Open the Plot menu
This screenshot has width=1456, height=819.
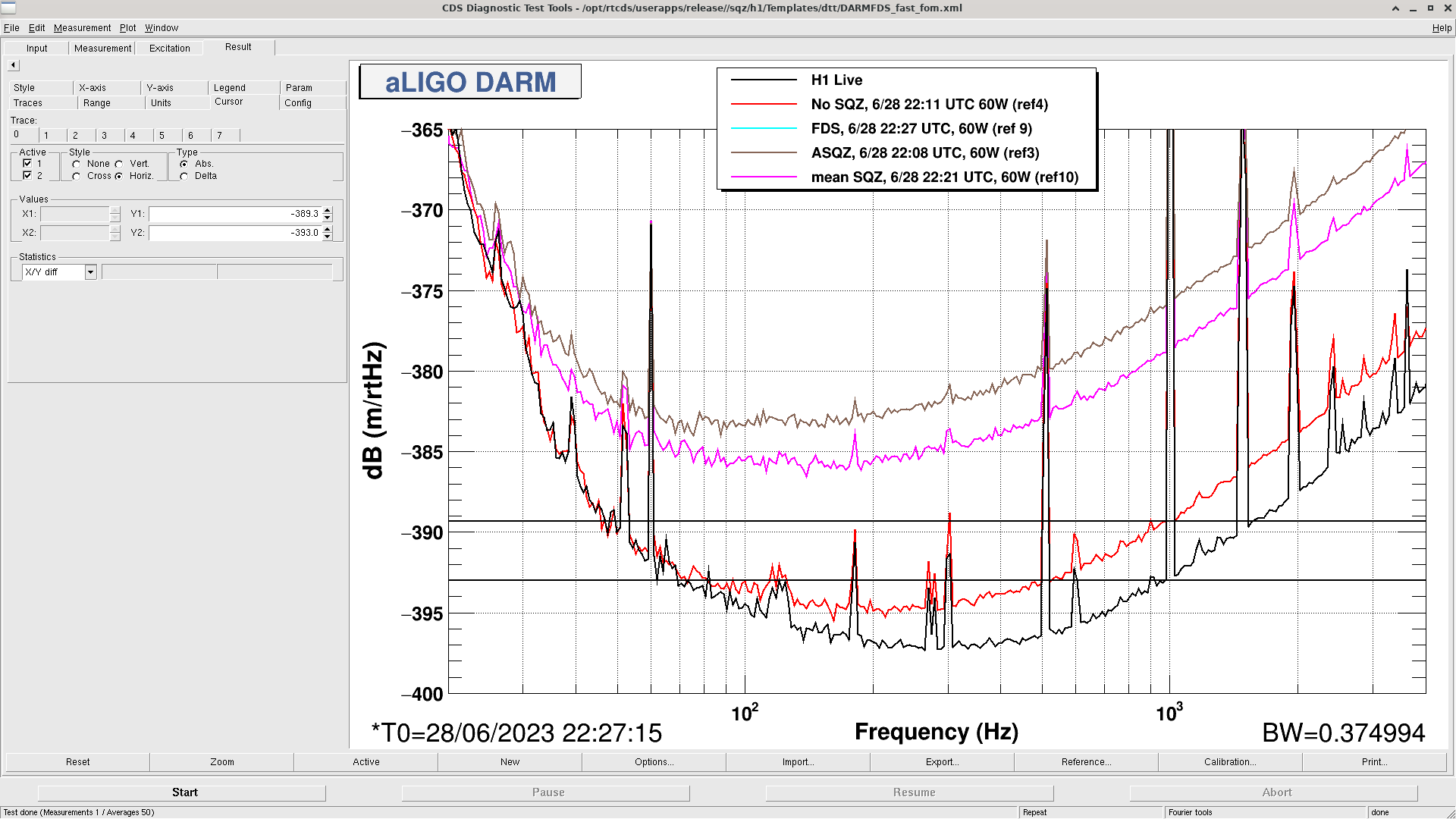(x=127, y=28)
